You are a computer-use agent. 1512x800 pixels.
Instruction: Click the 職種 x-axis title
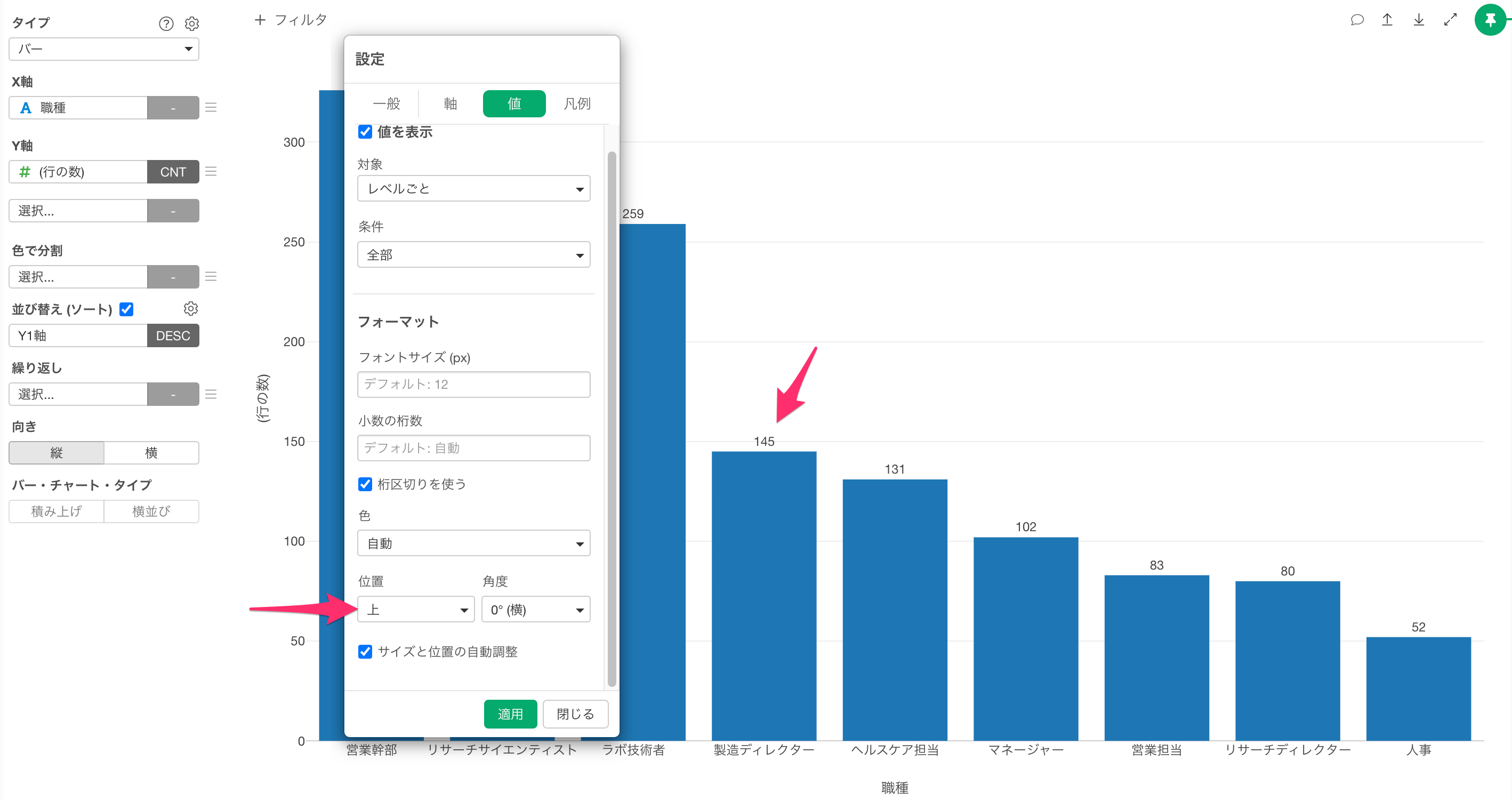(x=895, y=787)
